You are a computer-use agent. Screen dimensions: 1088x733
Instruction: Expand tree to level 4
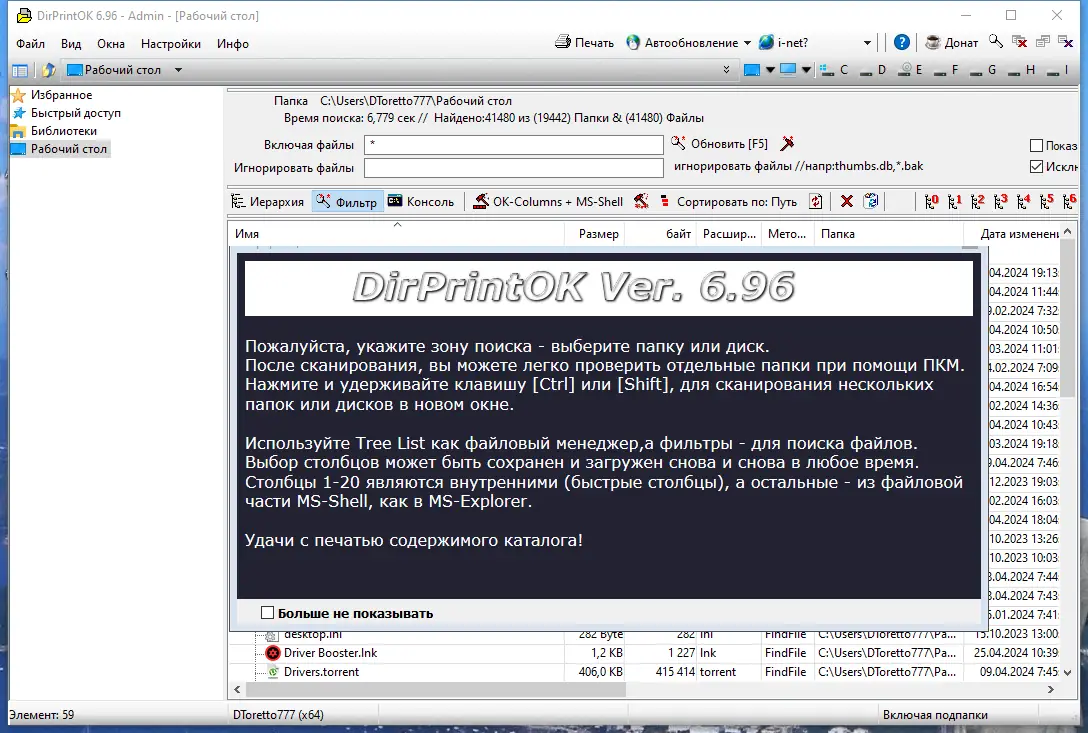pos(1023,201)
